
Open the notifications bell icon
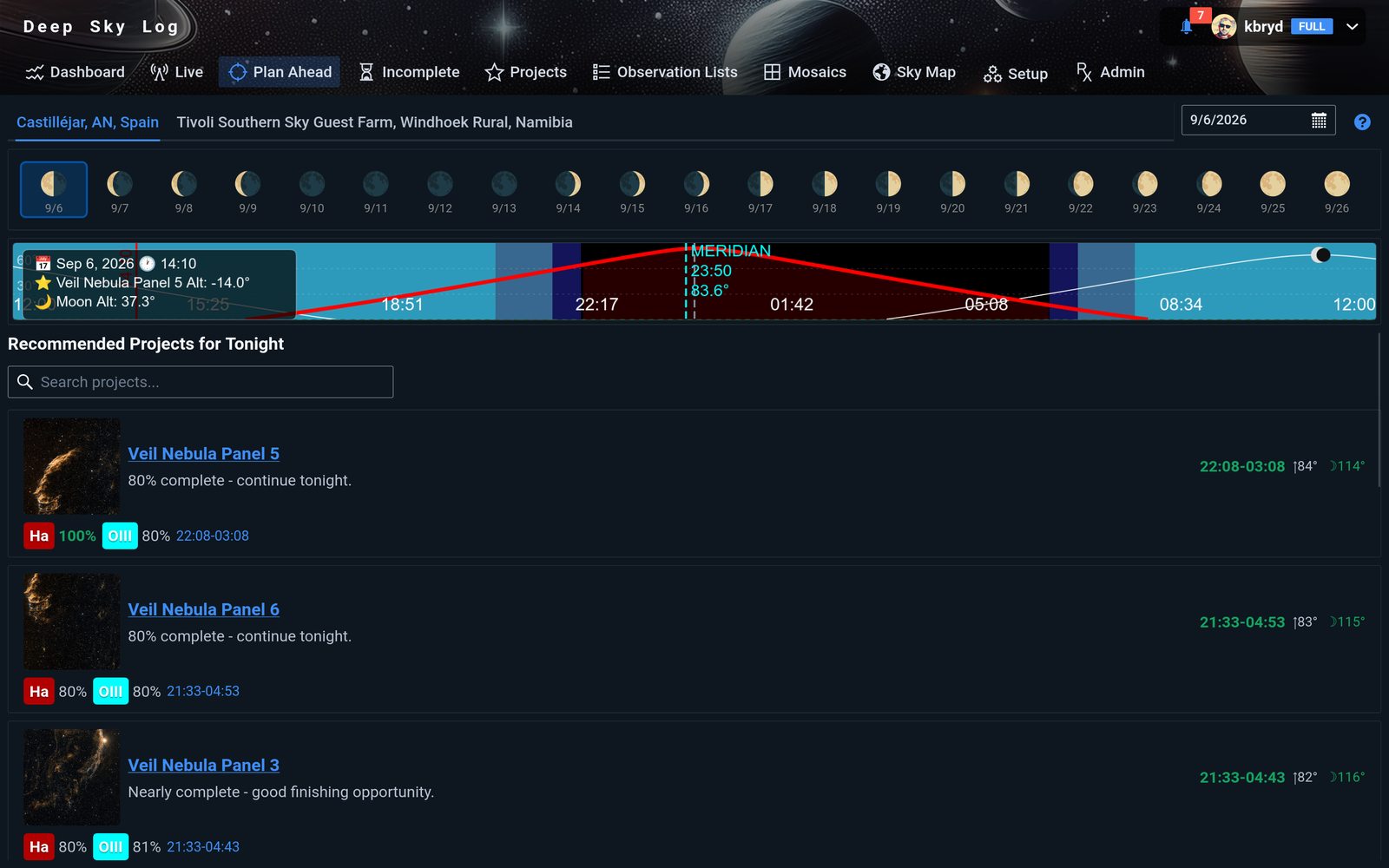pyautogui.click(x=1186, y=27)
